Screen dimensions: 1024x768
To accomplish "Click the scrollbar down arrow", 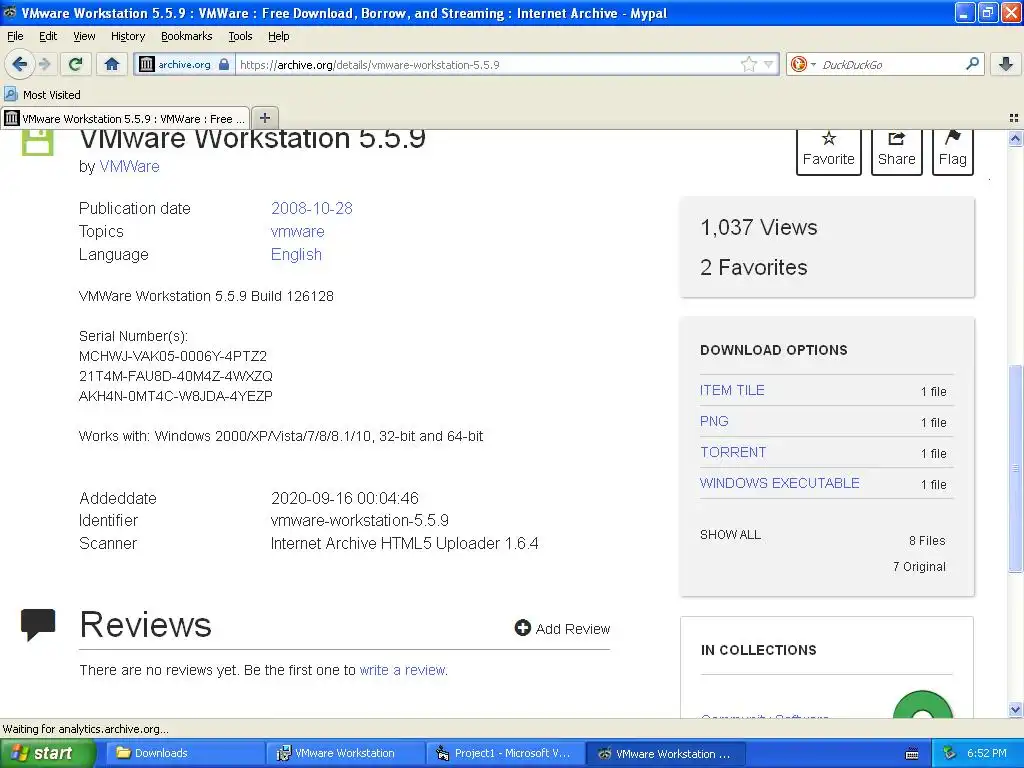I will coord(1015,709).
